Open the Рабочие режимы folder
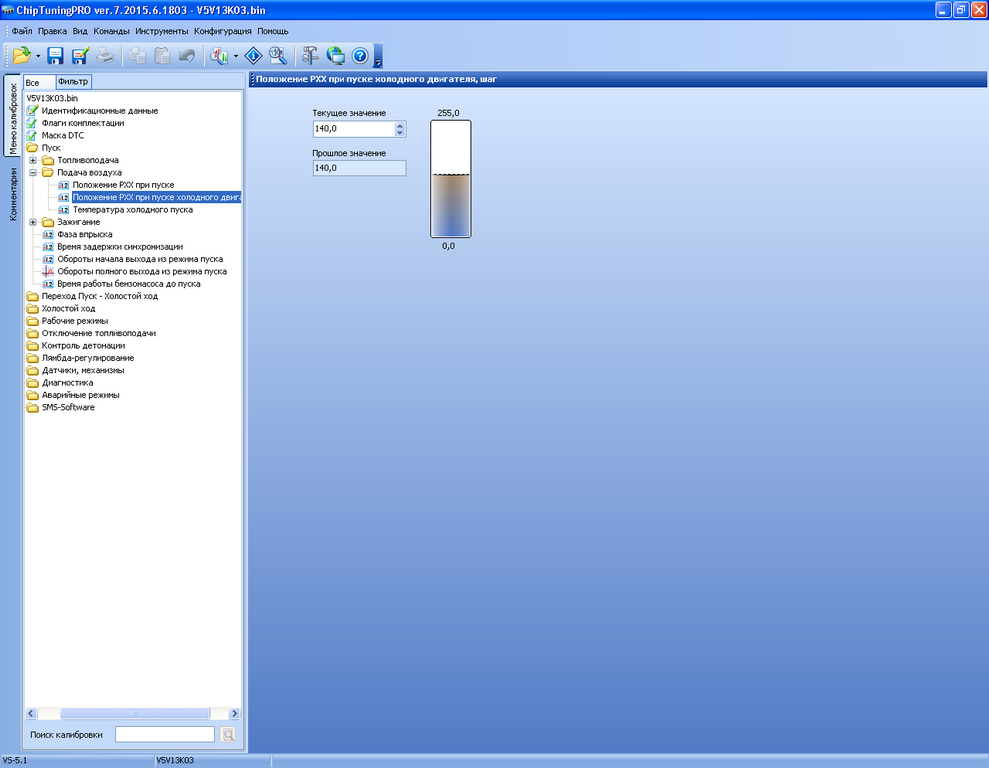 pyautogui.click(x=74, y=321)
